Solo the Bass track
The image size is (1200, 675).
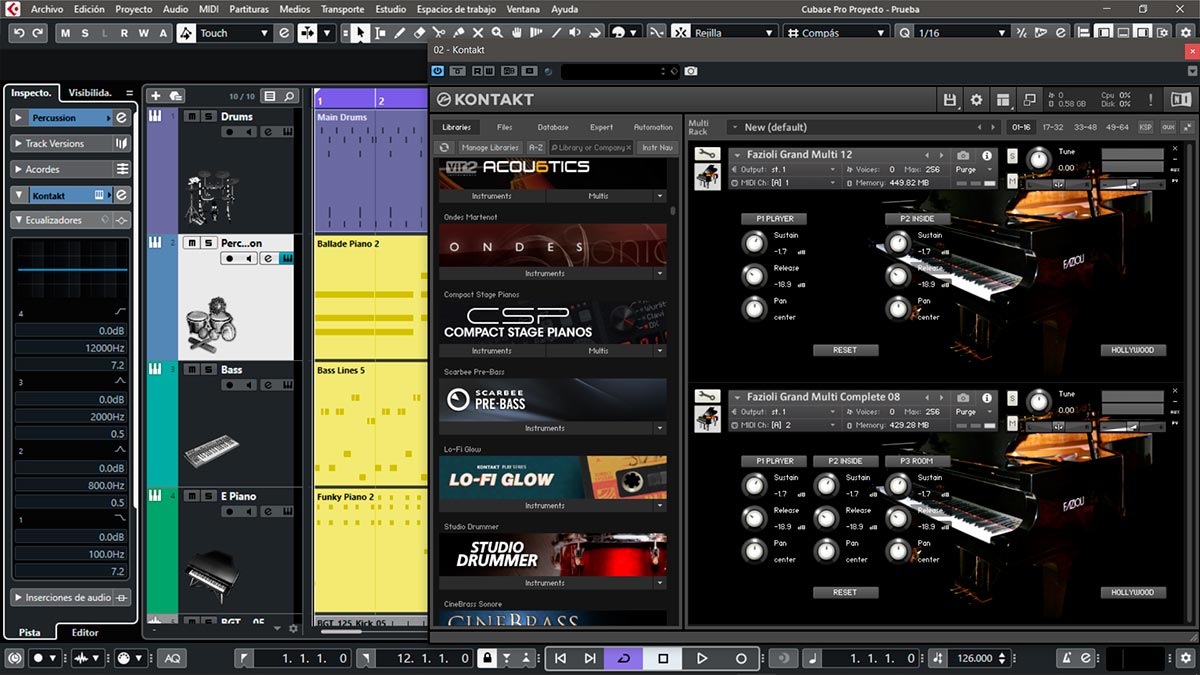pyautogui.click(x=207, y=369)
